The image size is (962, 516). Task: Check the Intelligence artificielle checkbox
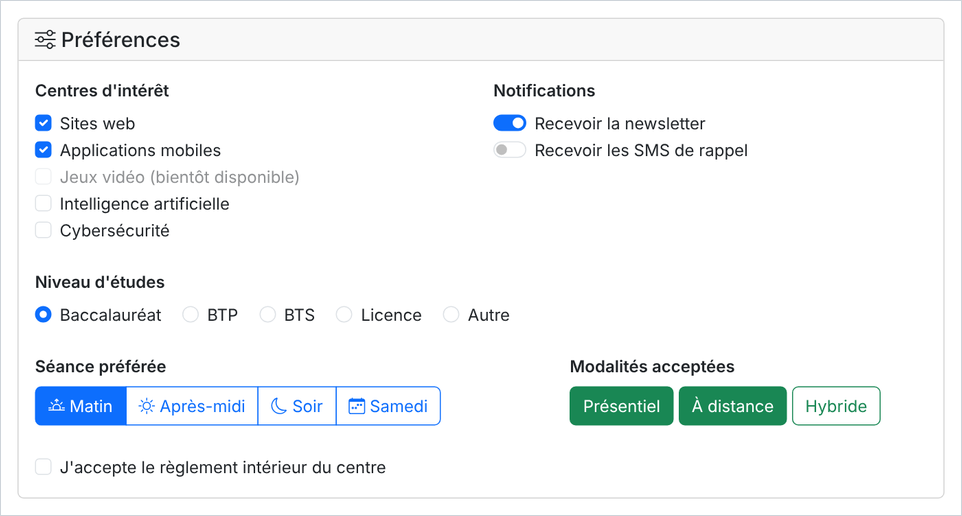click(43, 204)
